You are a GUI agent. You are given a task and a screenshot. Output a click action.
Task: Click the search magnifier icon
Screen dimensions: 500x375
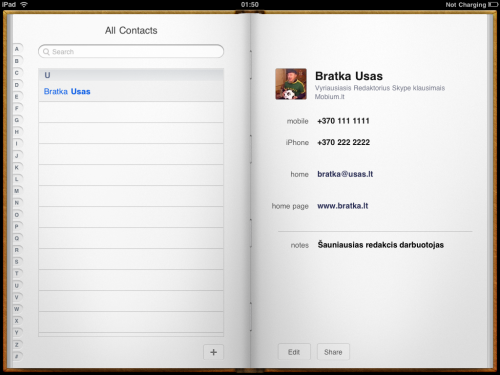coord(46,52)
